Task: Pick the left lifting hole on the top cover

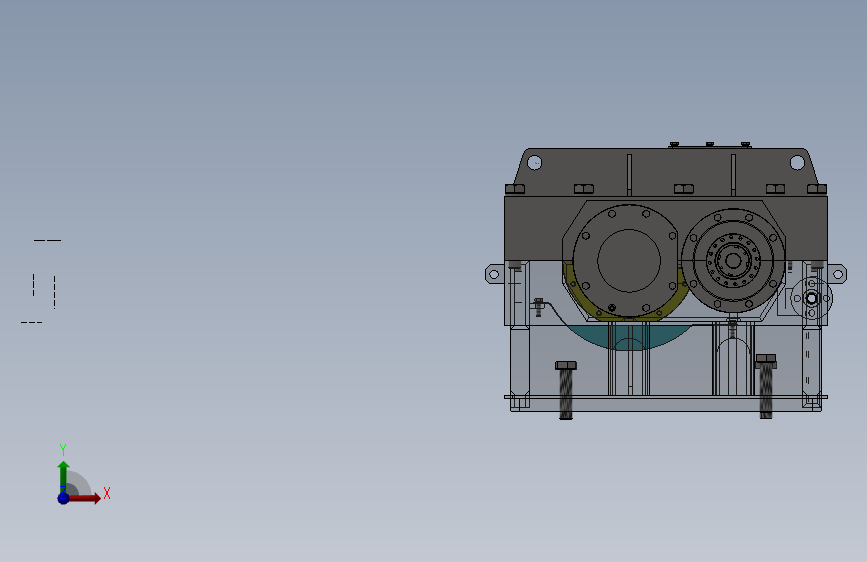Action: tap(535, 163)
